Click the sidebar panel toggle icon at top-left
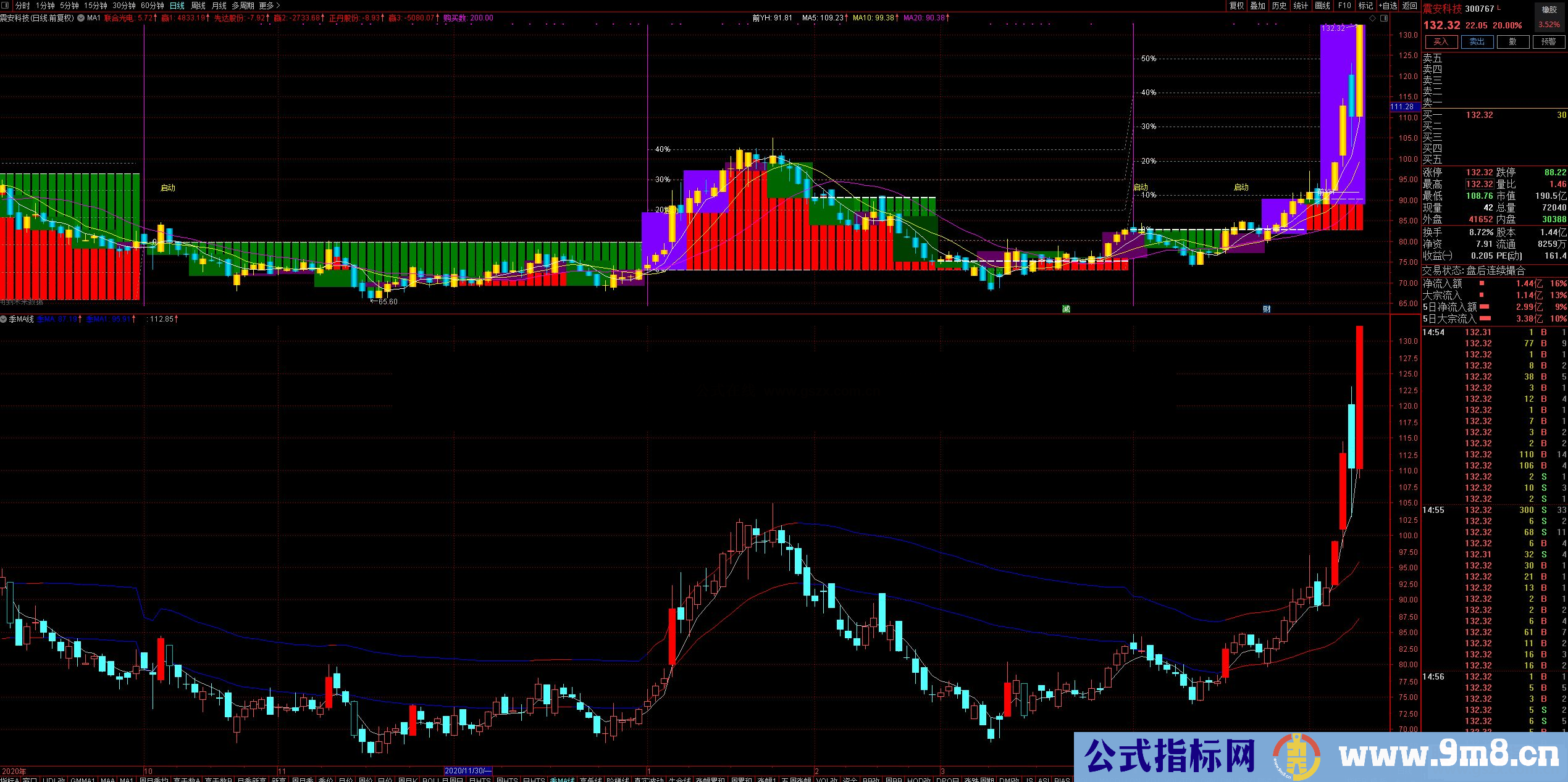The height and width of the screenshot is (782, 1568). click(x=6, y=6)
